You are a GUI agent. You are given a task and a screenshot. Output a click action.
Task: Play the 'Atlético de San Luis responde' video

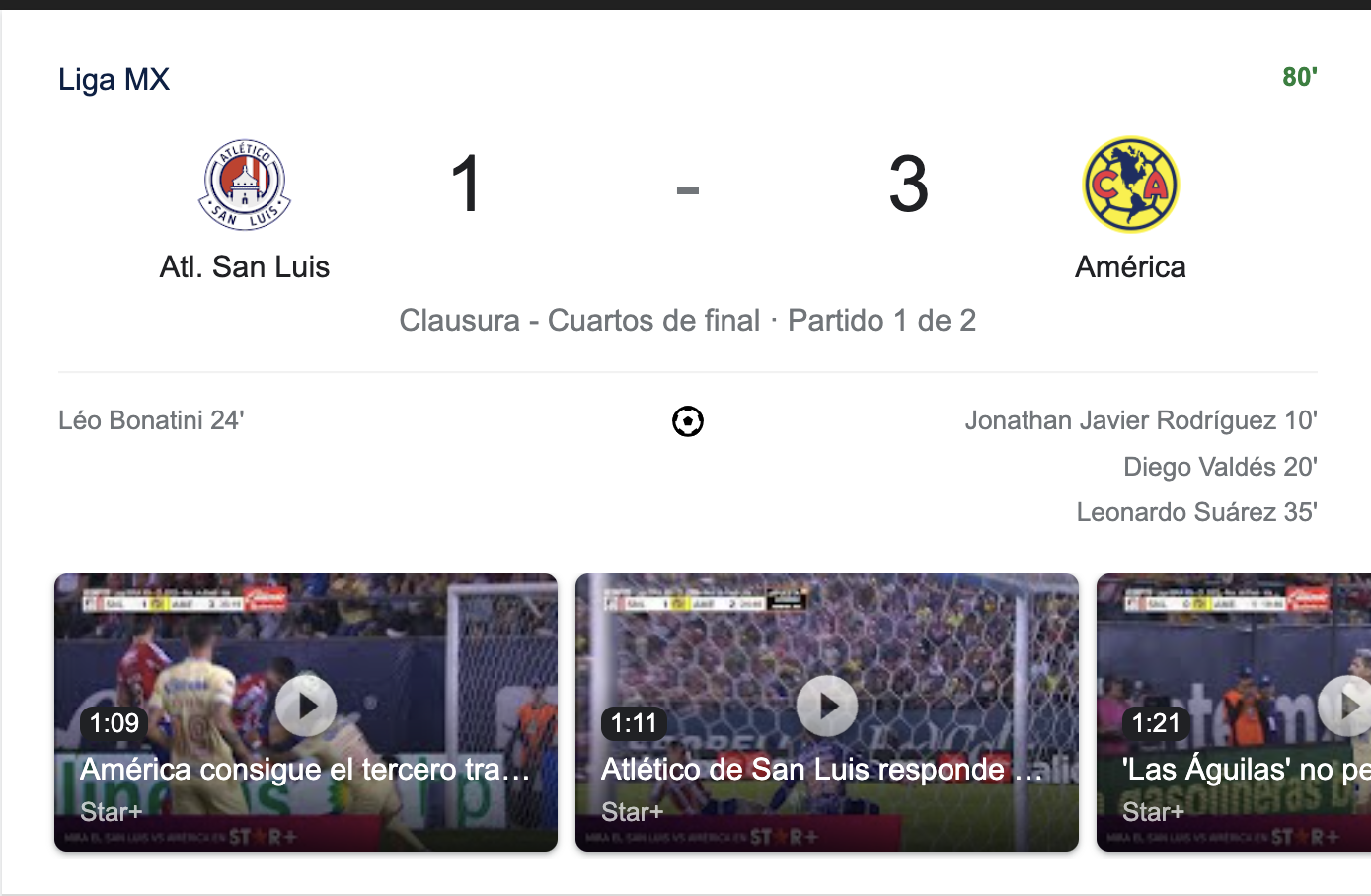pos(827,706)
